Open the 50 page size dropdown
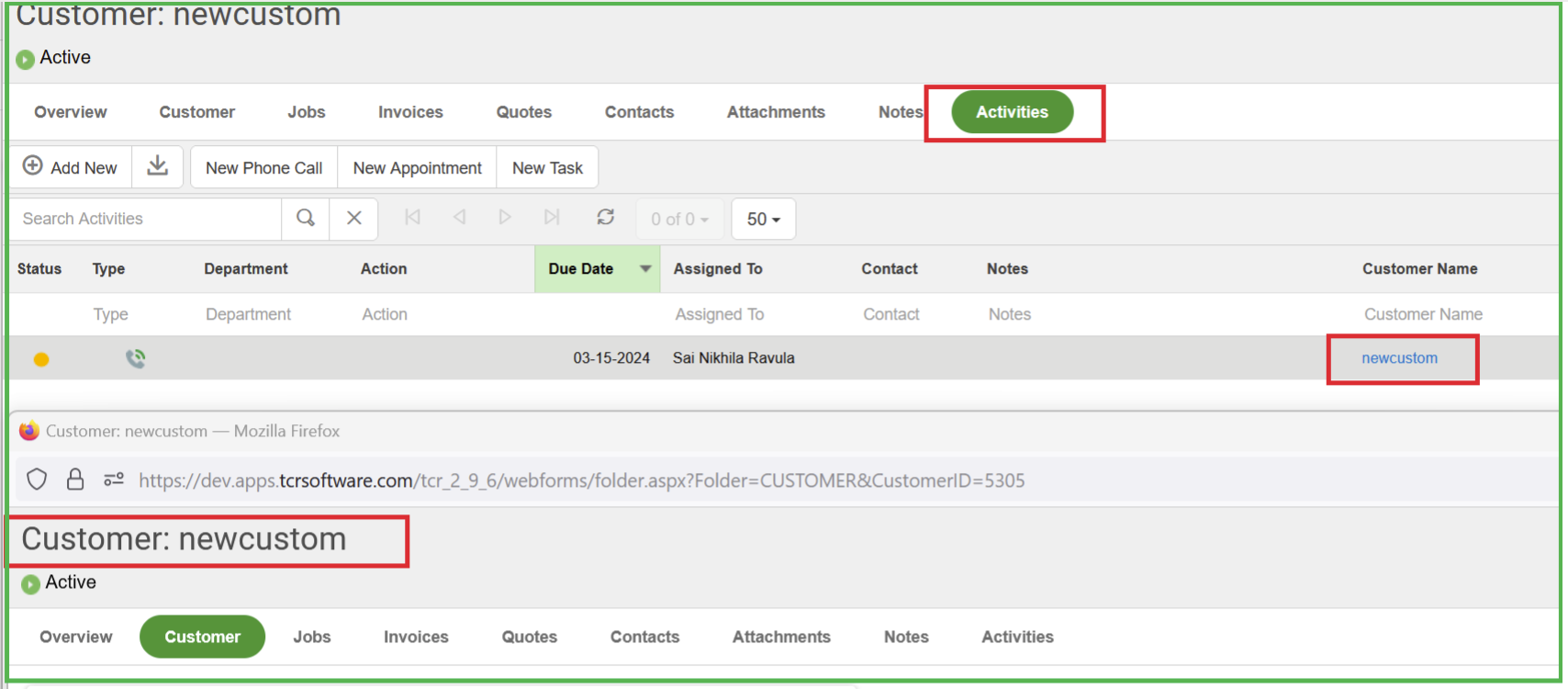The image size is (1568, 689). pos(763,220)
